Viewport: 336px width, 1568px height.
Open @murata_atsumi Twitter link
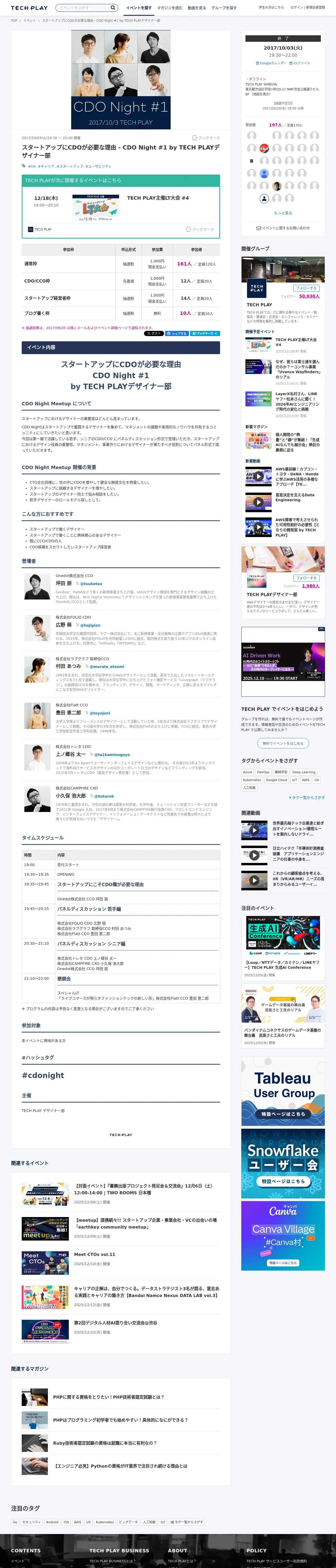(x=104, y=666)
